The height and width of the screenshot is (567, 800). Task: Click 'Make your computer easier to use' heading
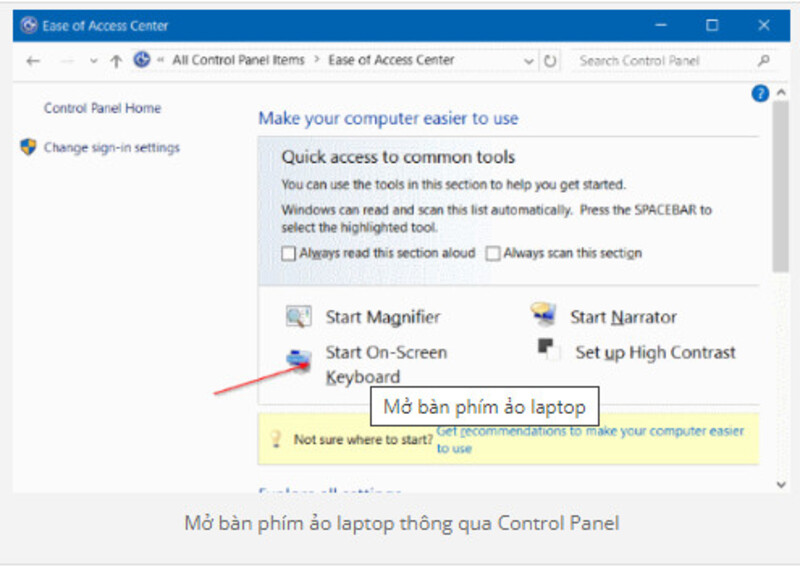point(388,118)
